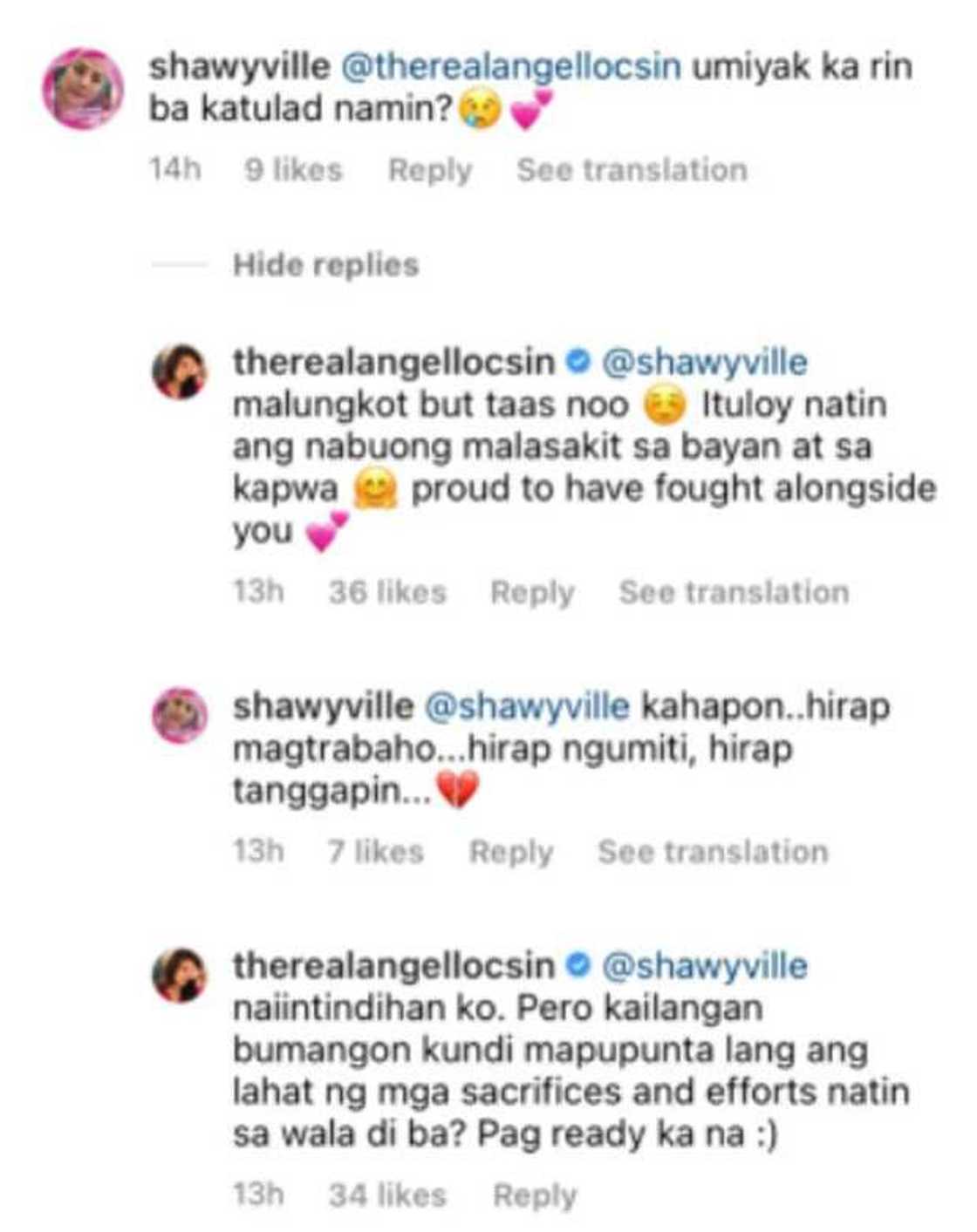See translation of 'malungkot but taas noo' reply

click(734, 592)
